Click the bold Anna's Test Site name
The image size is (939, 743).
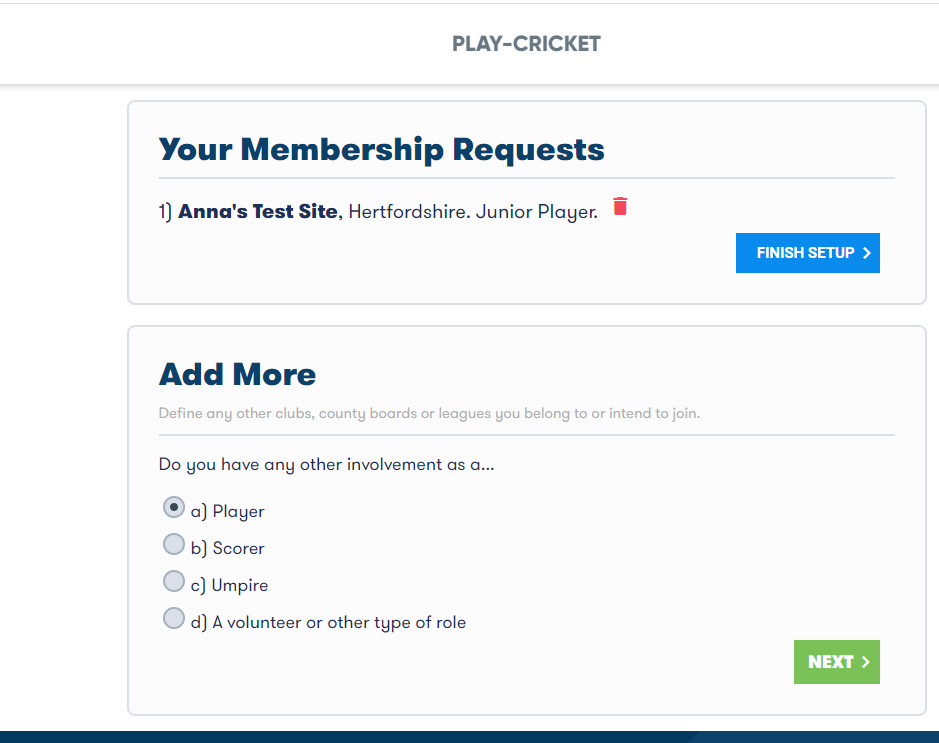[258, 211]
